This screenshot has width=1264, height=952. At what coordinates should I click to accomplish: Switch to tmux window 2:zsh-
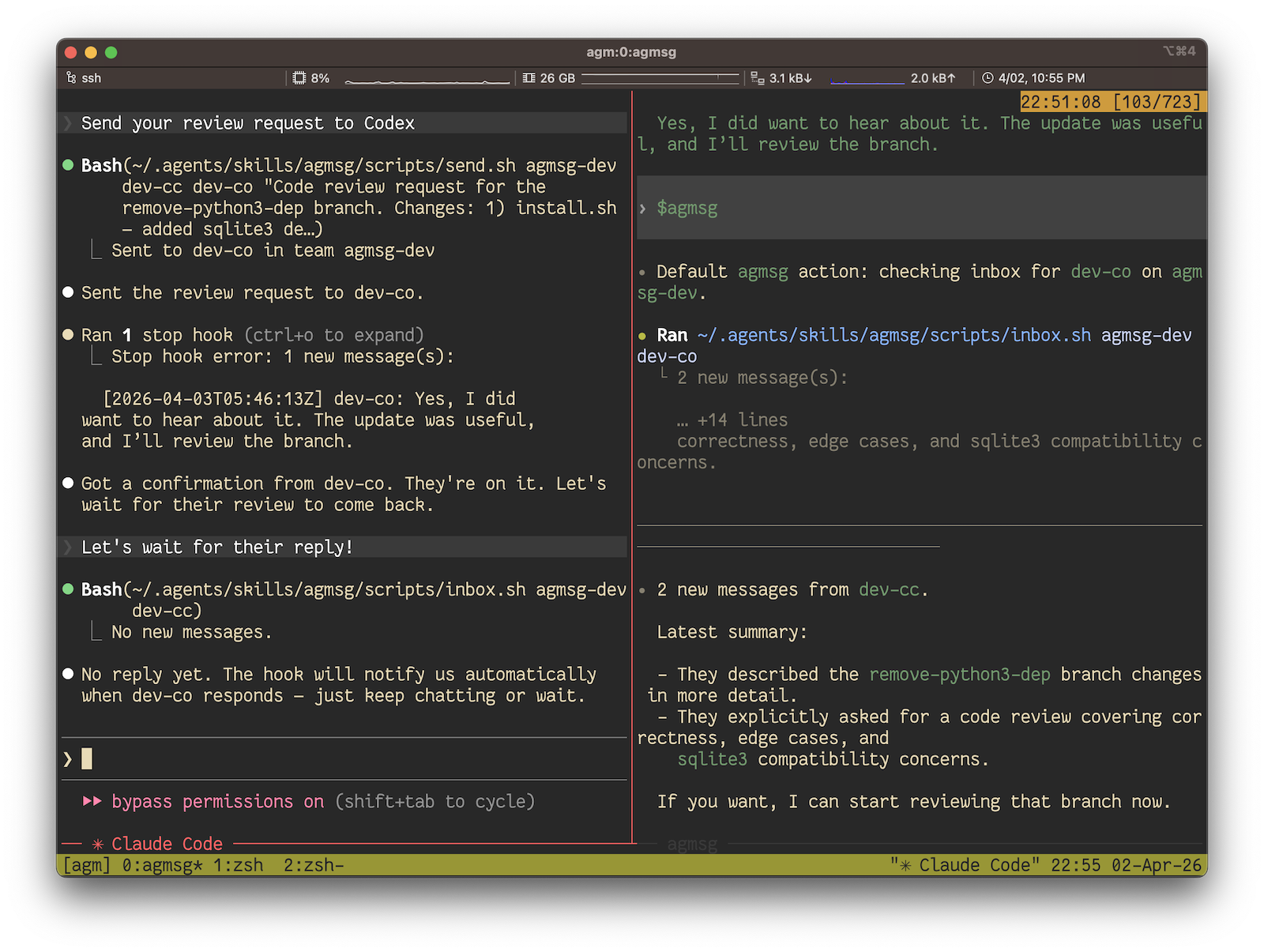[314, 865]
